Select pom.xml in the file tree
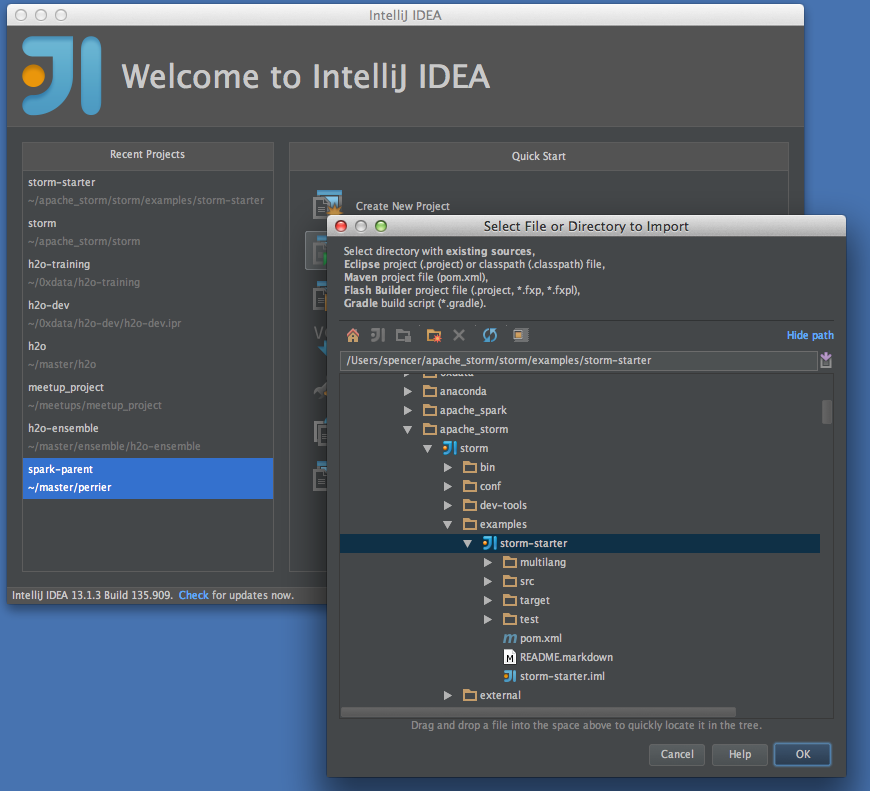This screenshot has width=870, height=791. pyautogui.click(x=540, y=638)
